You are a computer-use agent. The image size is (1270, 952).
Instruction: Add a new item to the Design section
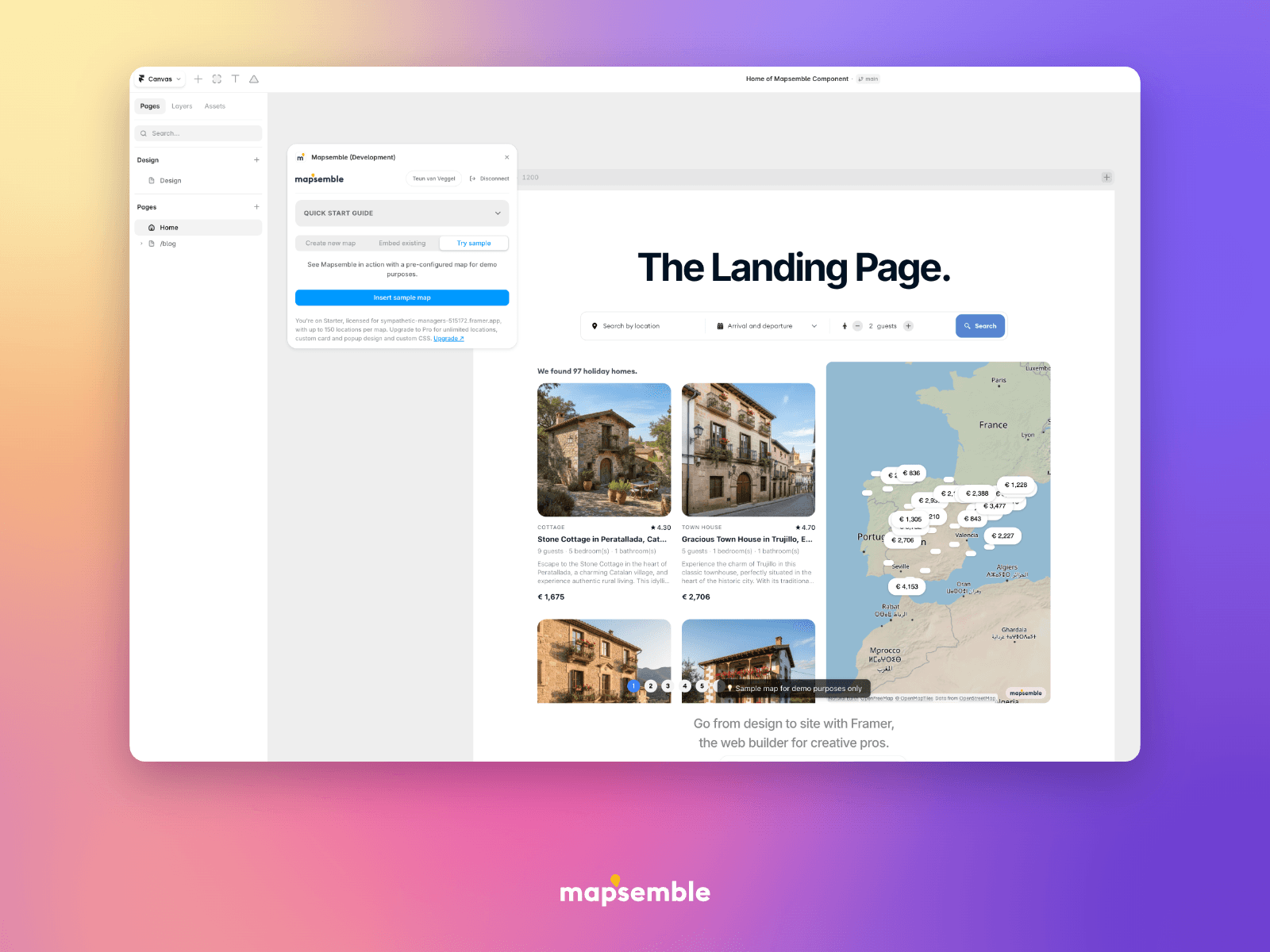click(256, 160)
